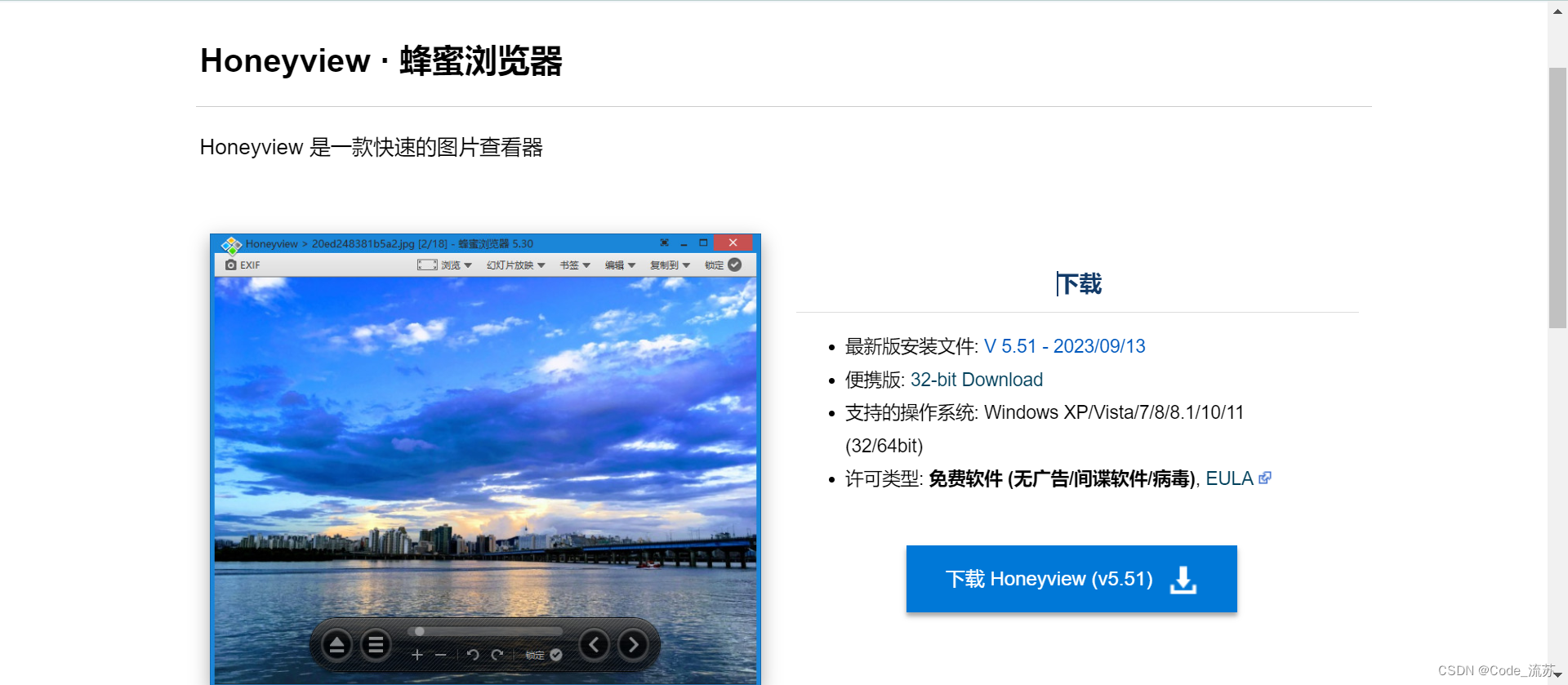Screen dimensions: 1568x685
Task: Click the download arrow icon on blue button
Action: (x=1183, y=580)
